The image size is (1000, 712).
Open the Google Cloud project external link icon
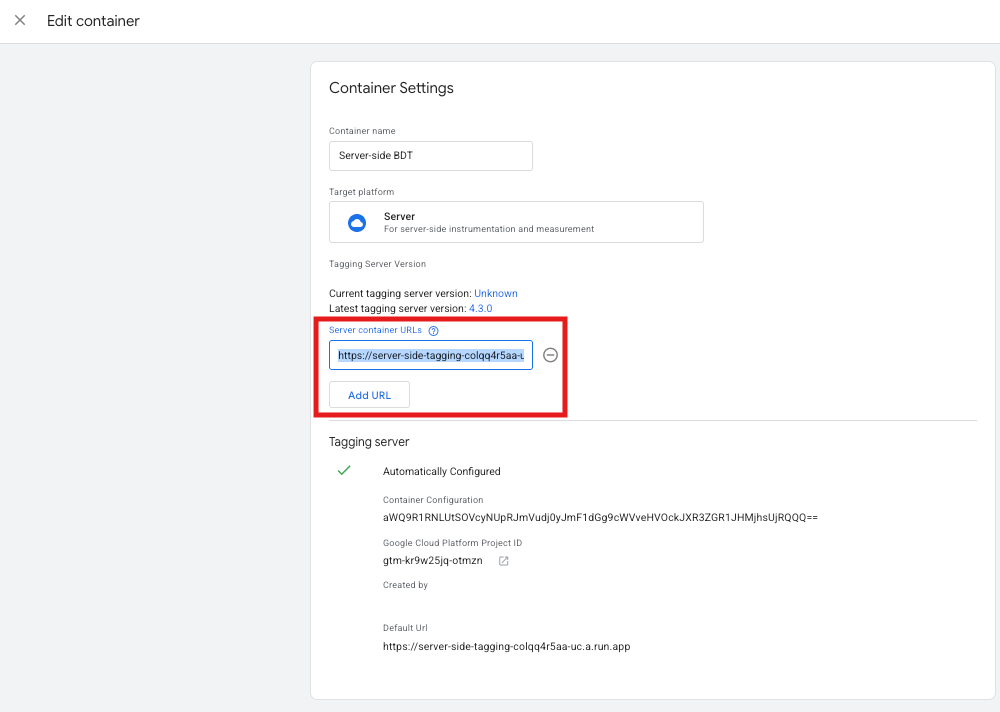503,561
